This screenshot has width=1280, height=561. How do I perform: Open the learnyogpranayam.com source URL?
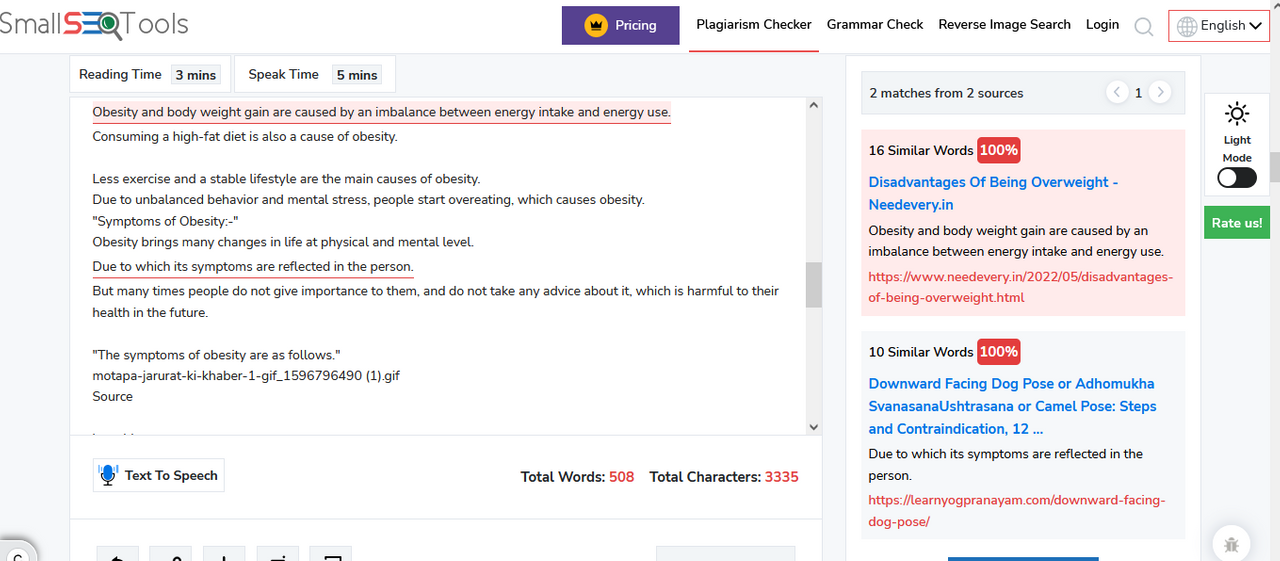1016,511
